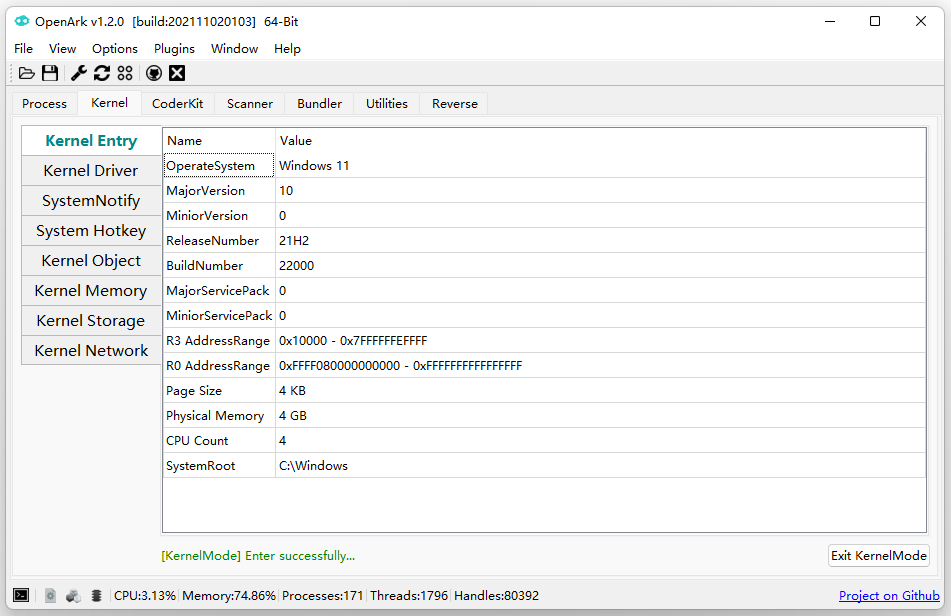Open settings via the wrench toolbar icon

click(x=77, y=72)
